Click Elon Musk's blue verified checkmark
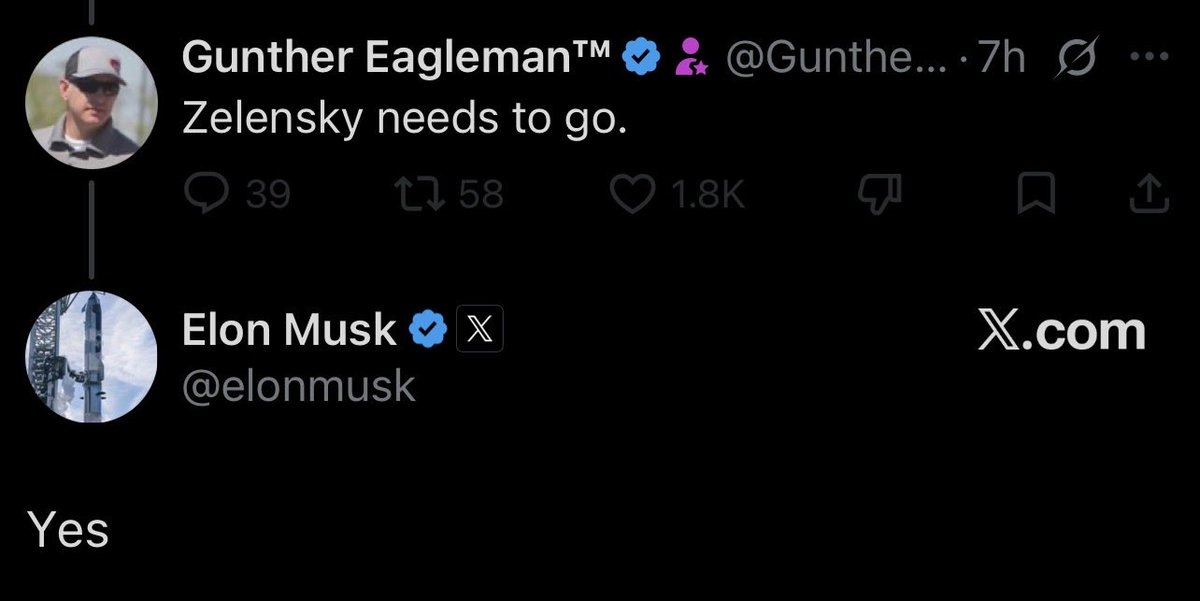The image size is (1200, 601). coord(428,329)
